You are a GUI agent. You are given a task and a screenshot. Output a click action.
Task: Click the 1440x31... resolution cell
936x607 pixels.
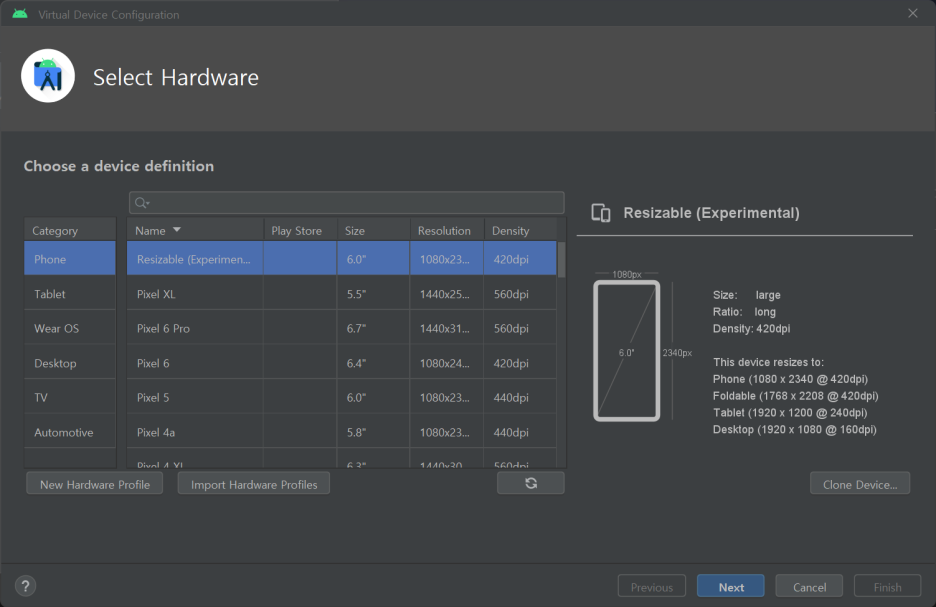447,328
